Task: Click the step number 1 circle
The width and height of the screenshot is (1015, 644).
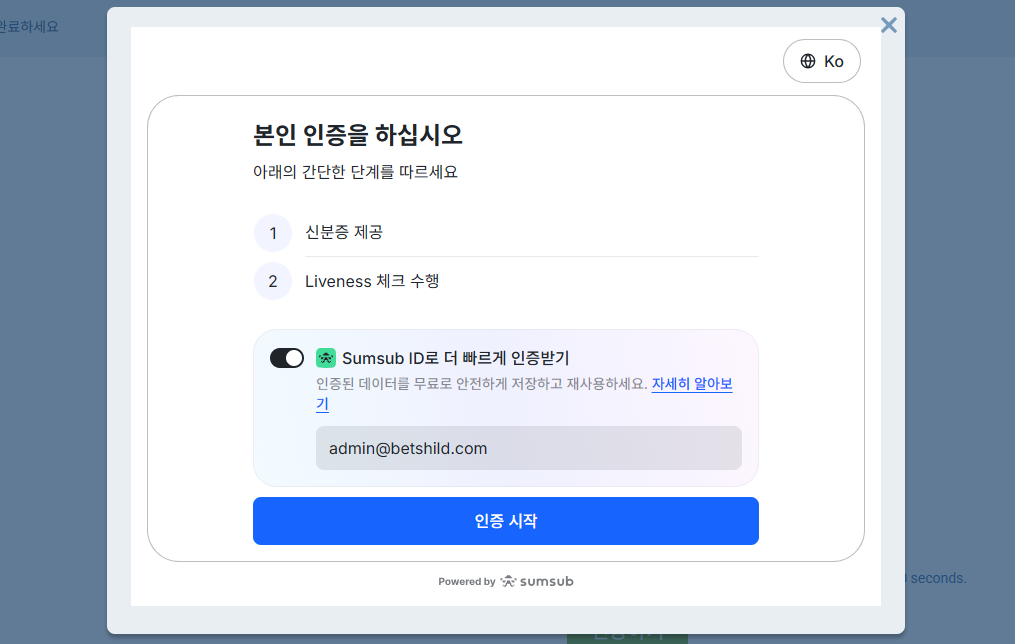Action: [x=273, y=233]
